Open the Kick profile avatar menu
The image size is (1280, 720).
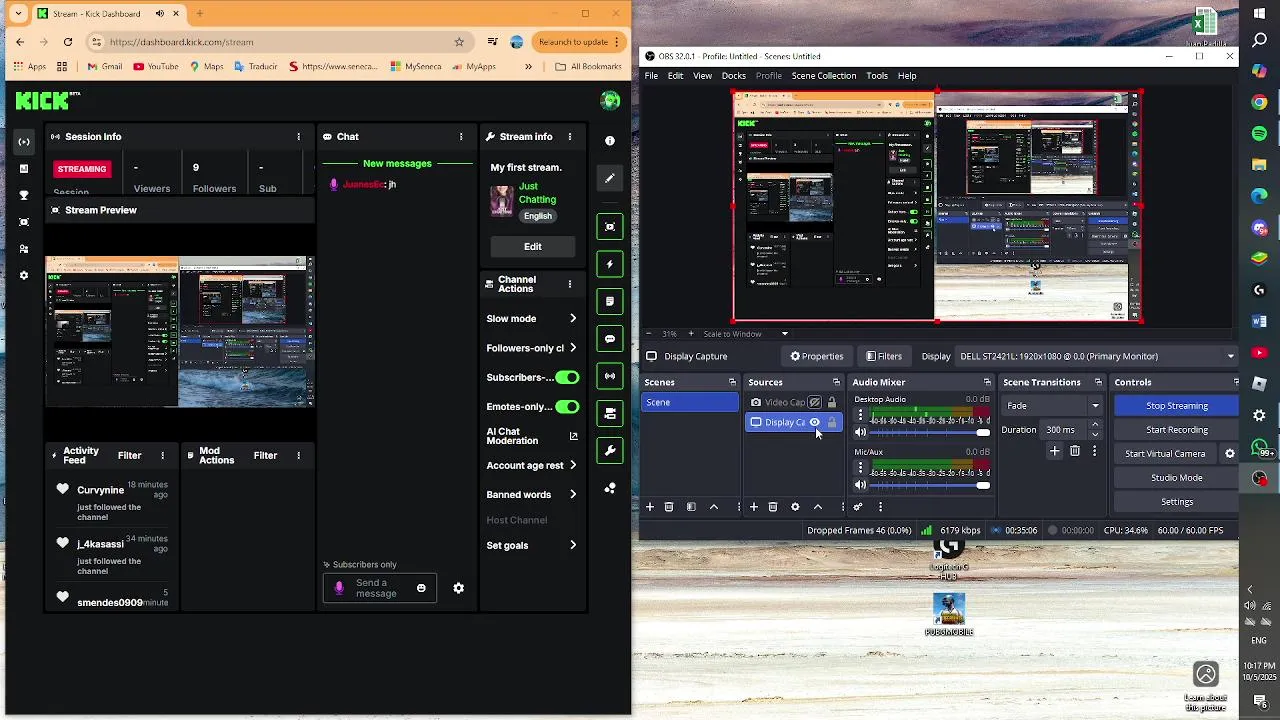click(610, 100)
